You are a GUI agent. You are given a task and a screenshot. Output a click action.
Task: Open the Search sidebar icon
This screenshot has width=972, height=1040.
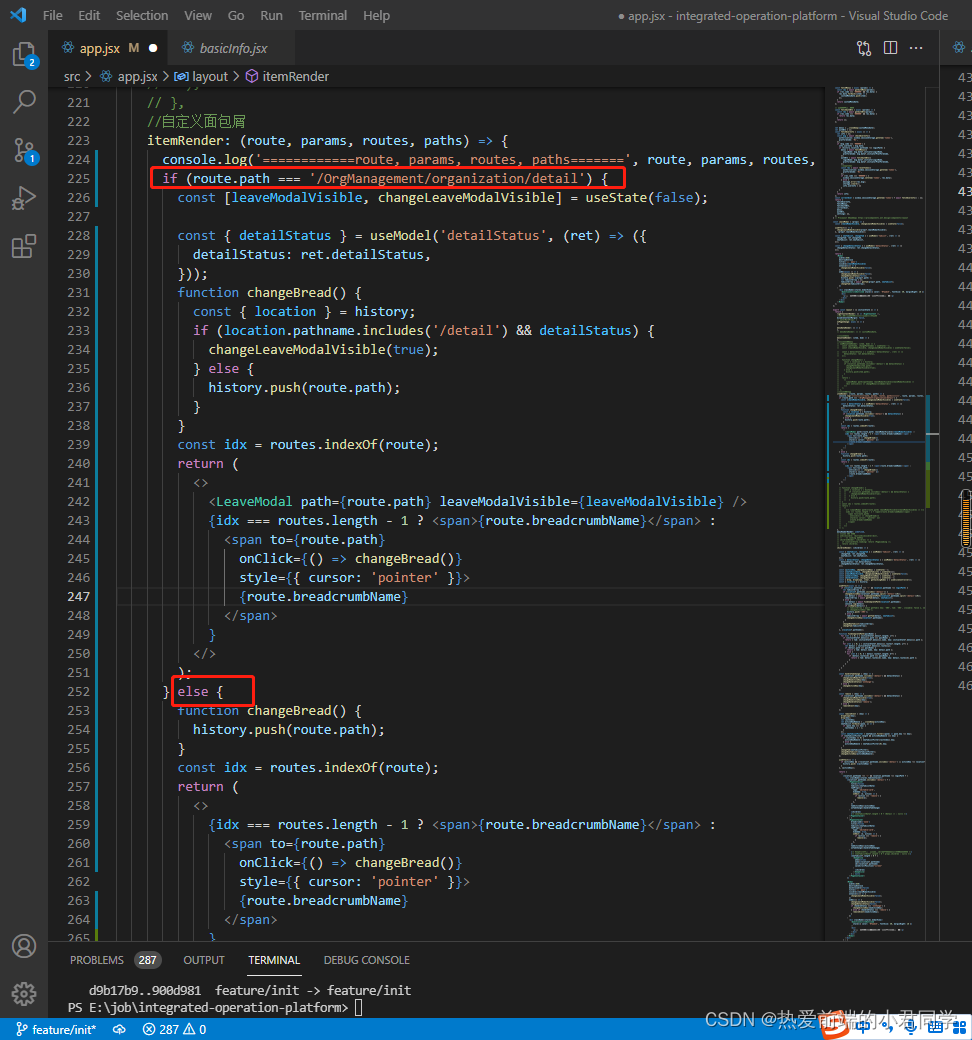[25, 100]
